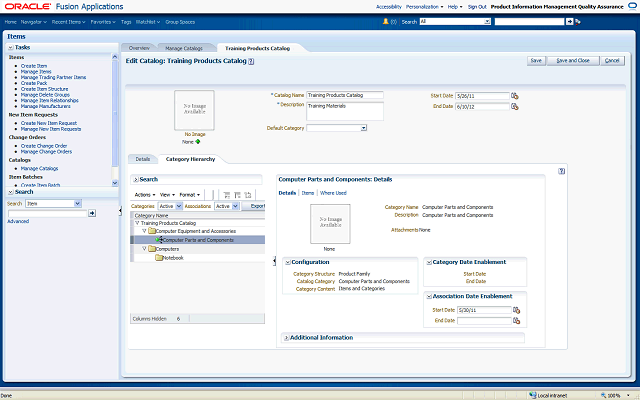This screenshot has width=640, height=400.
Task: Open the Association Start Date calendar icon
Action: (x=516, y=311)
